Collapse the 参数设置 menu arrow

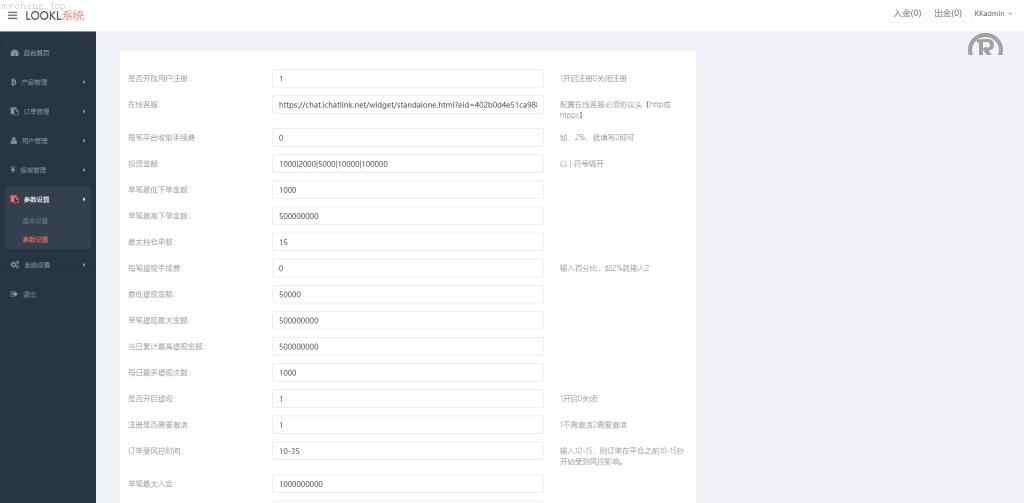click(84, 199)
